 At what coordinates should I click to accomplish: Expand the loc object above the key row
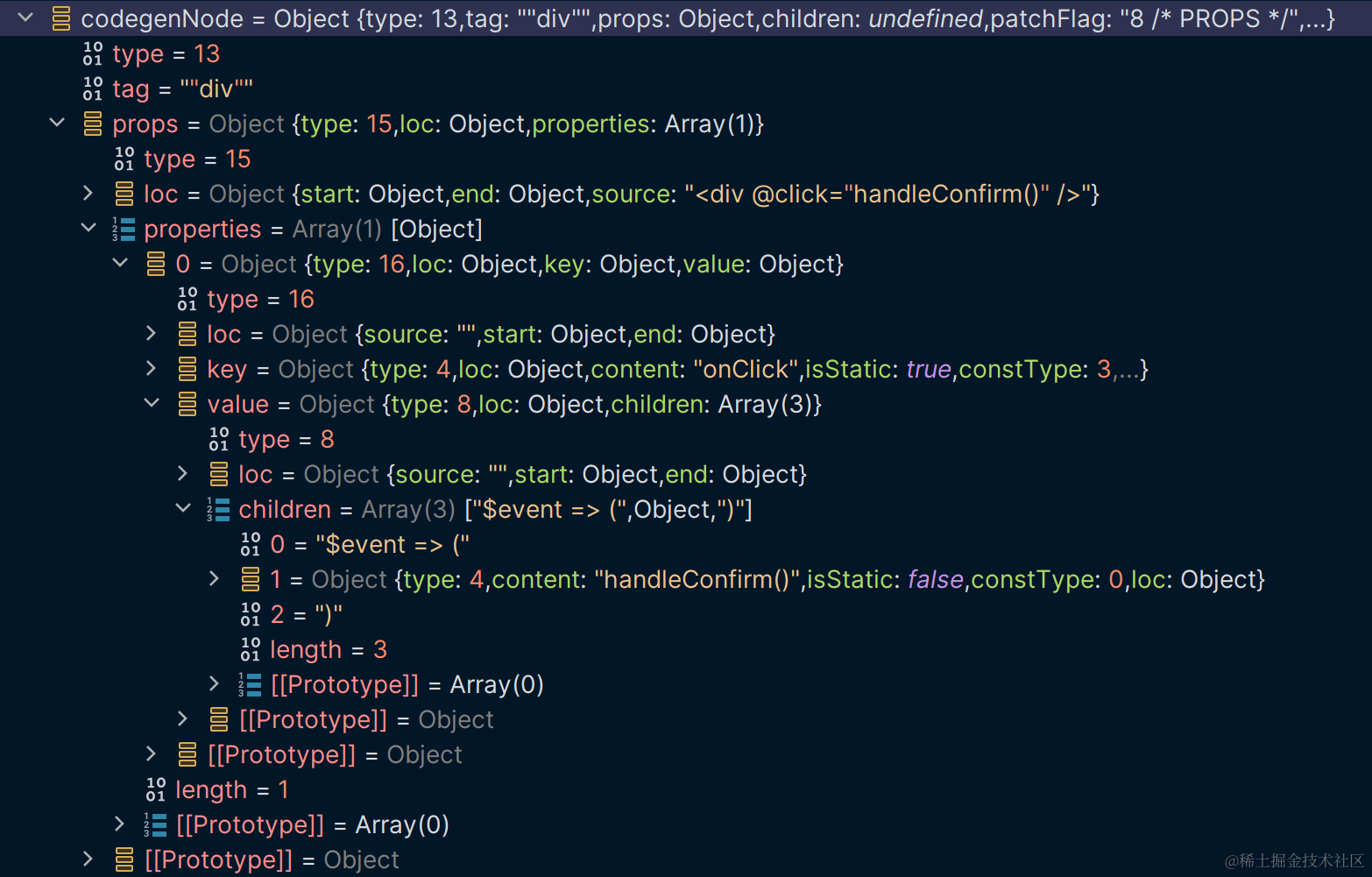pos(151,333)
